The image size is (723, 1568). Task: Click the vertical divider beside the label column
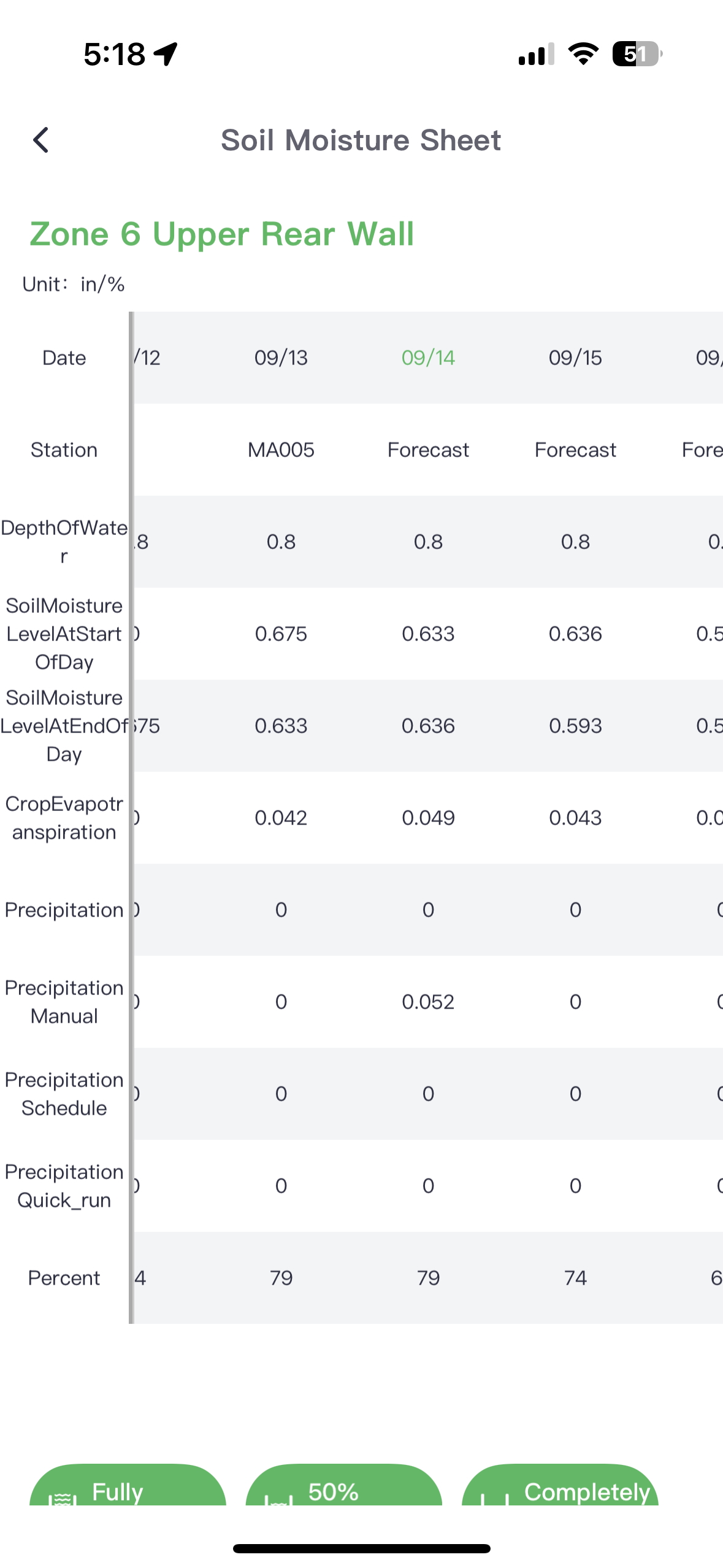pos(131,817)
